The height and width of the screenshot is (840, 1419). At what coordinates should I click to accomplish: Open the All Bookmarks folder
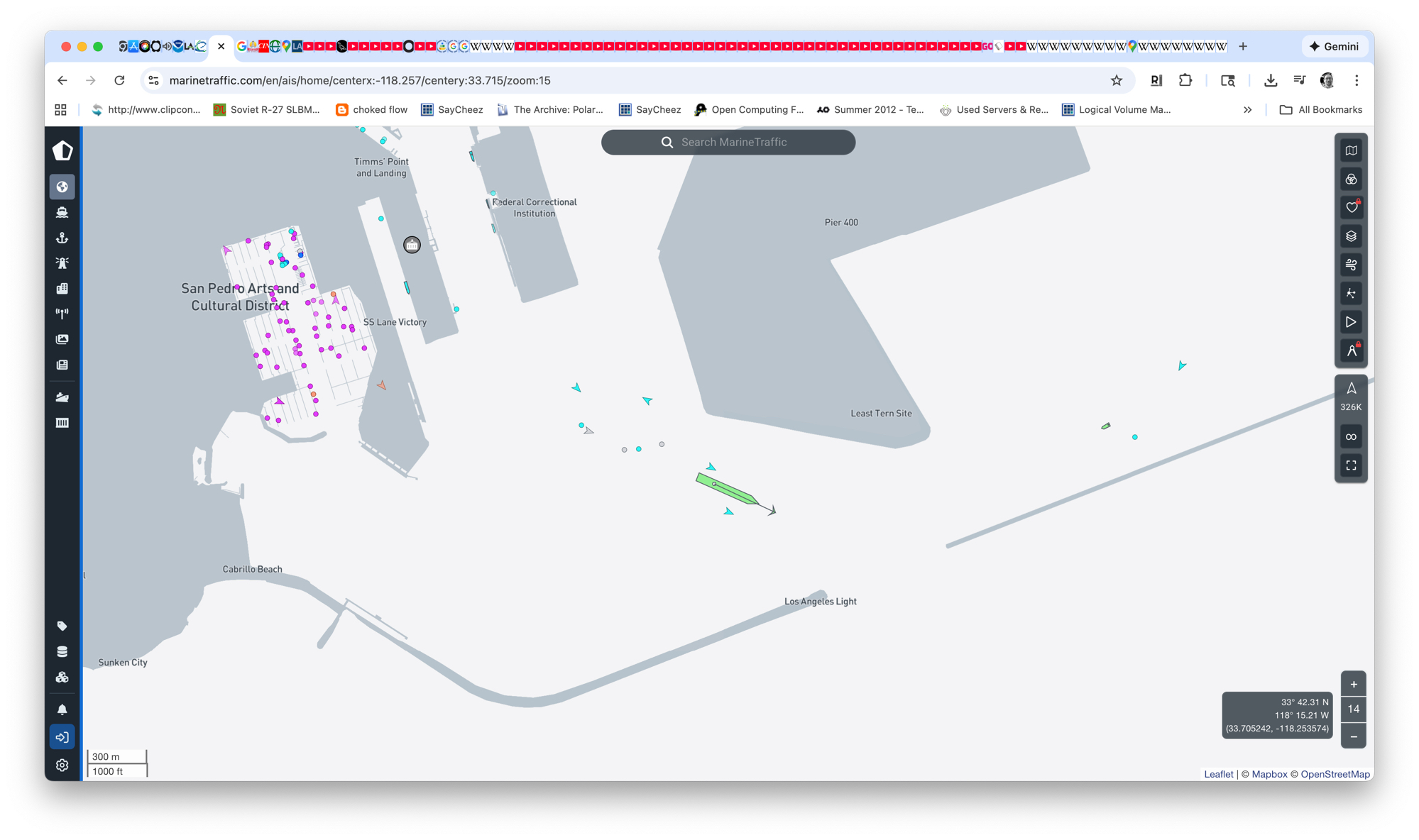(1320, 110)
